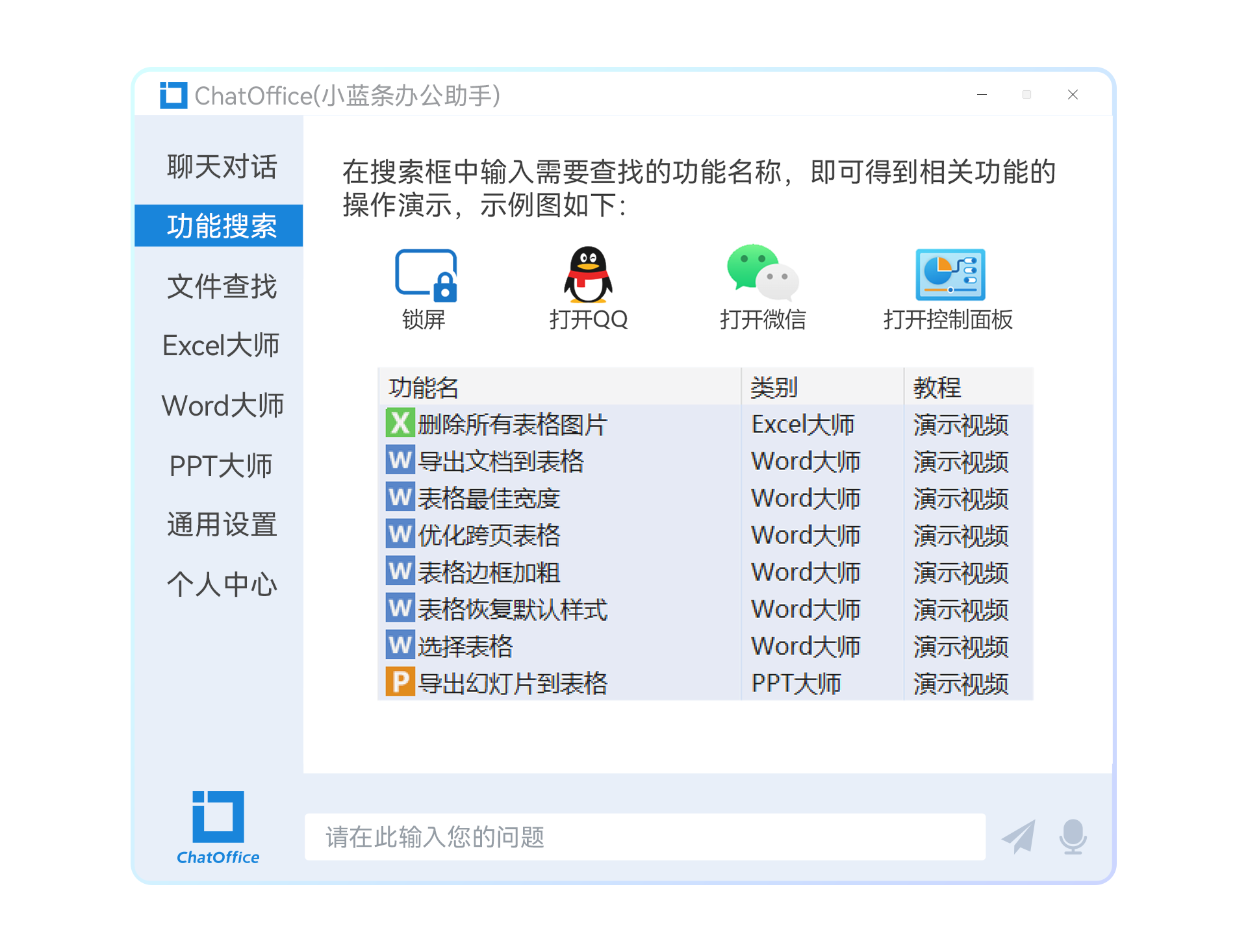Open 通用设置 in sidebar

pyautogui.click(x=222, y=525)
